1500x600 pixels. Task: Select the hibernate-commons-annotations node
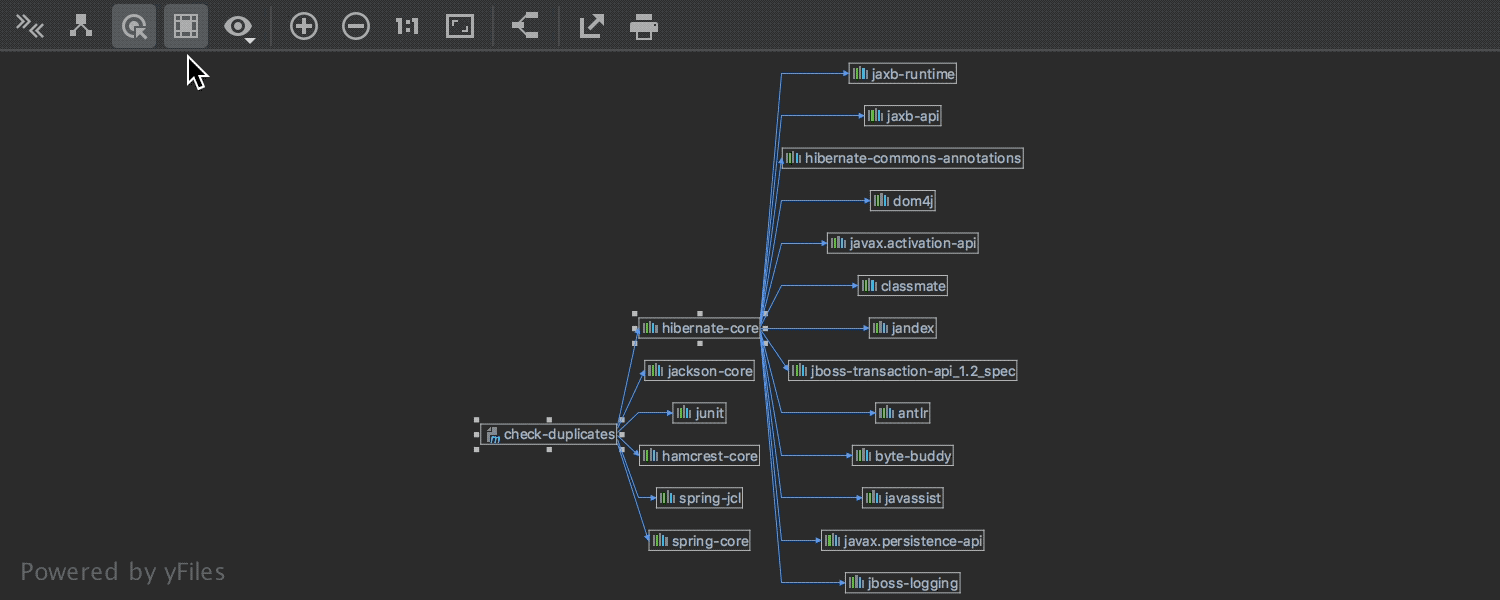pos(903,158)
